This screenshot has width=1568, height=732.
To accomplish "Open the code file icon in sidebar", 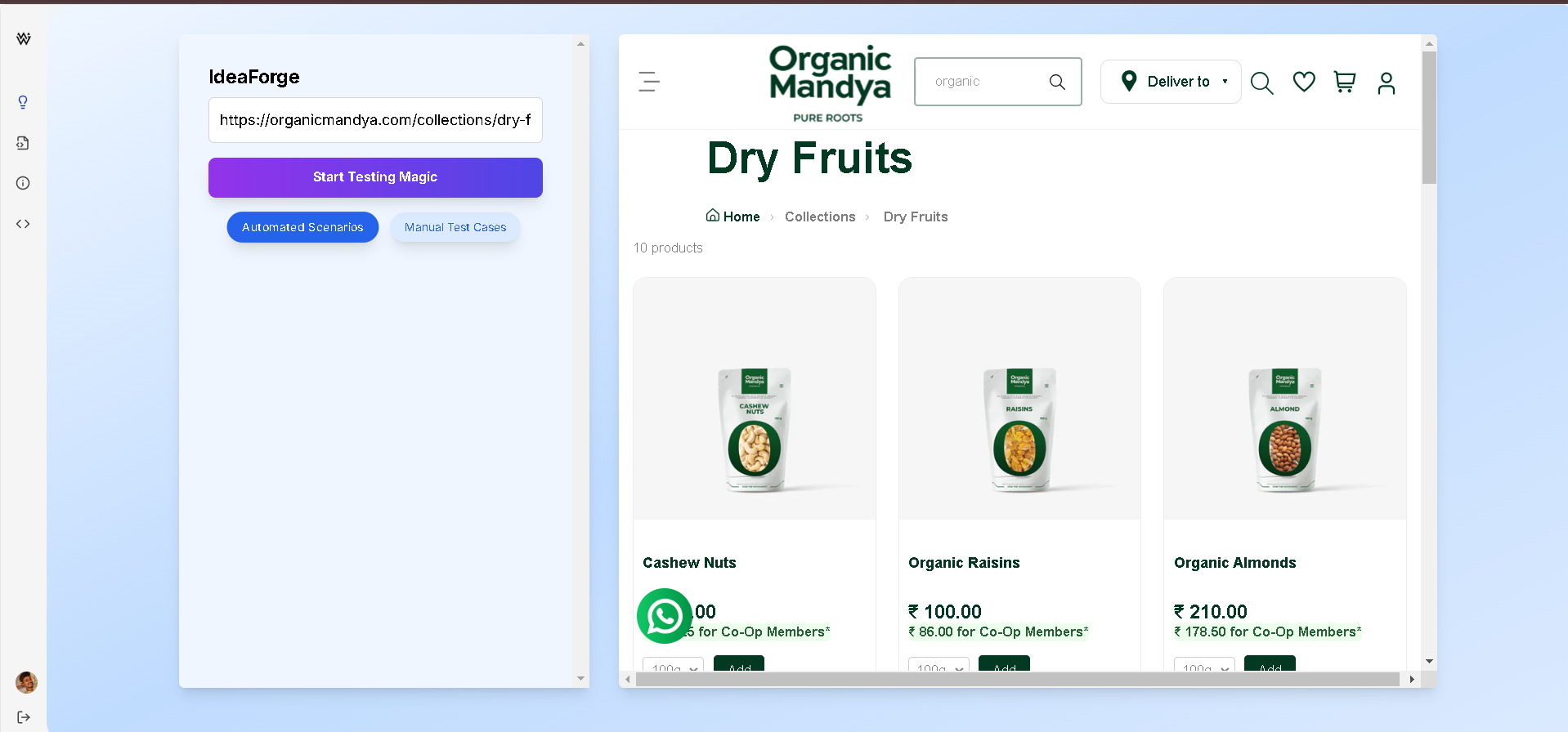I will pyautogui.click(x=23, y=143).
